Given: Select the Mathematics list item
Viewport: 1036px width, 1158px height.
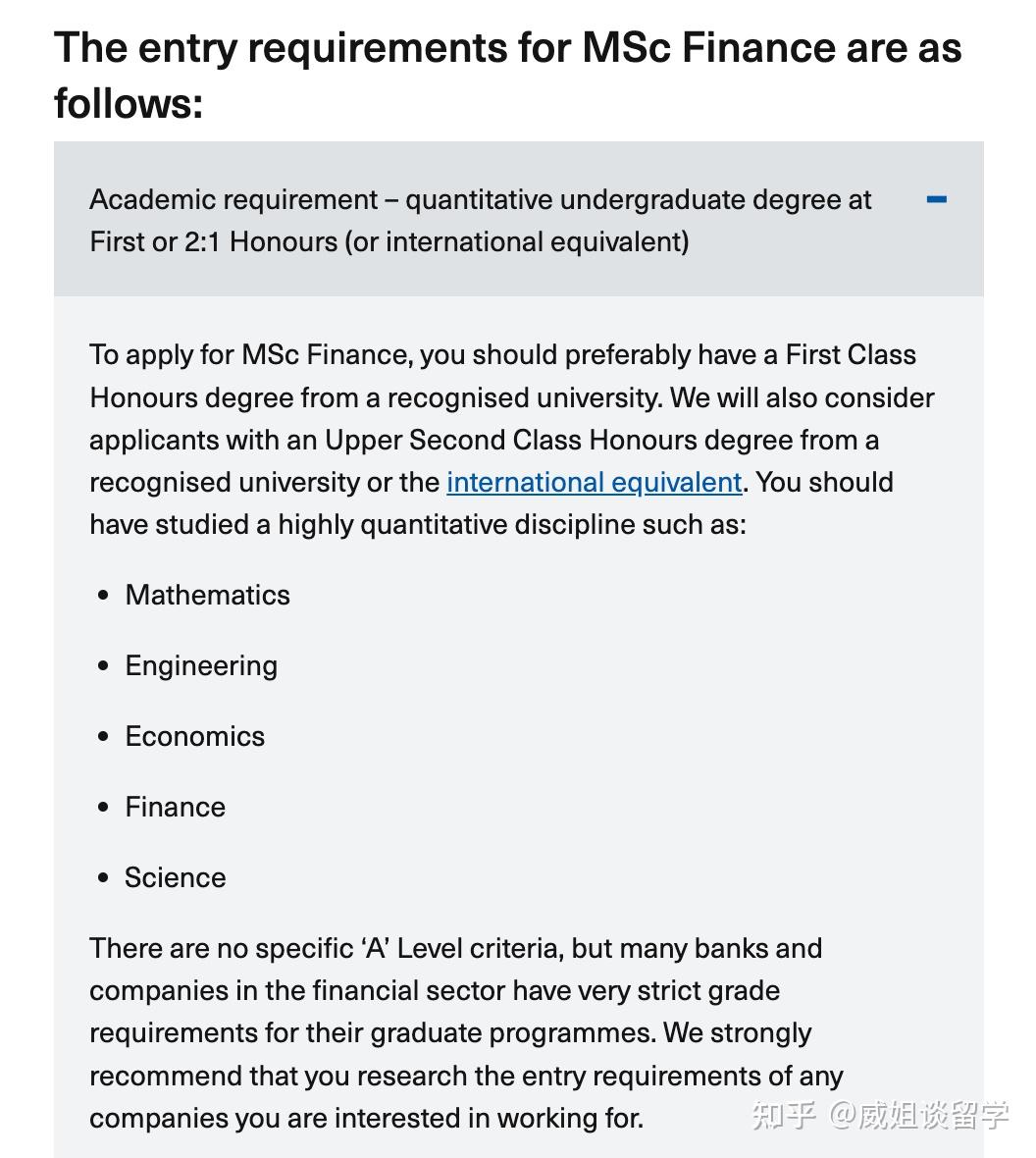Looking at the screenshot, I should coord(207,595).
